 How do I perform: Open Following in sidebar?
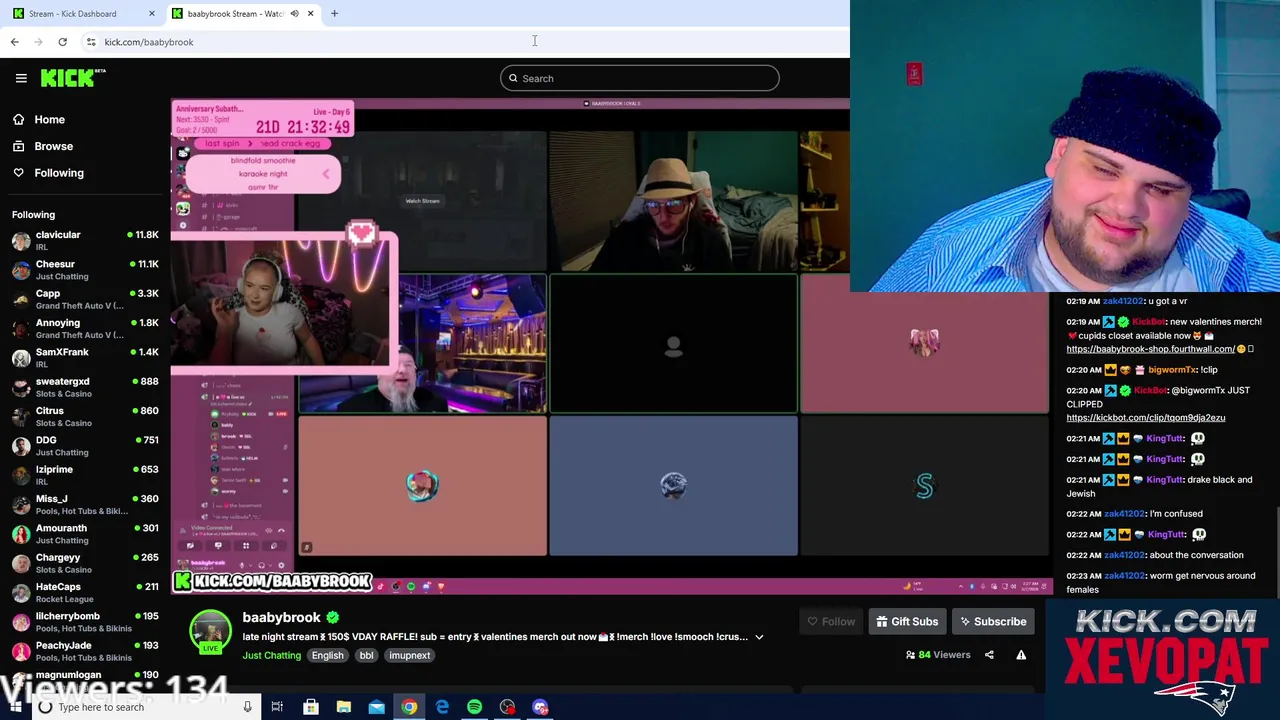tap(59, 173)
